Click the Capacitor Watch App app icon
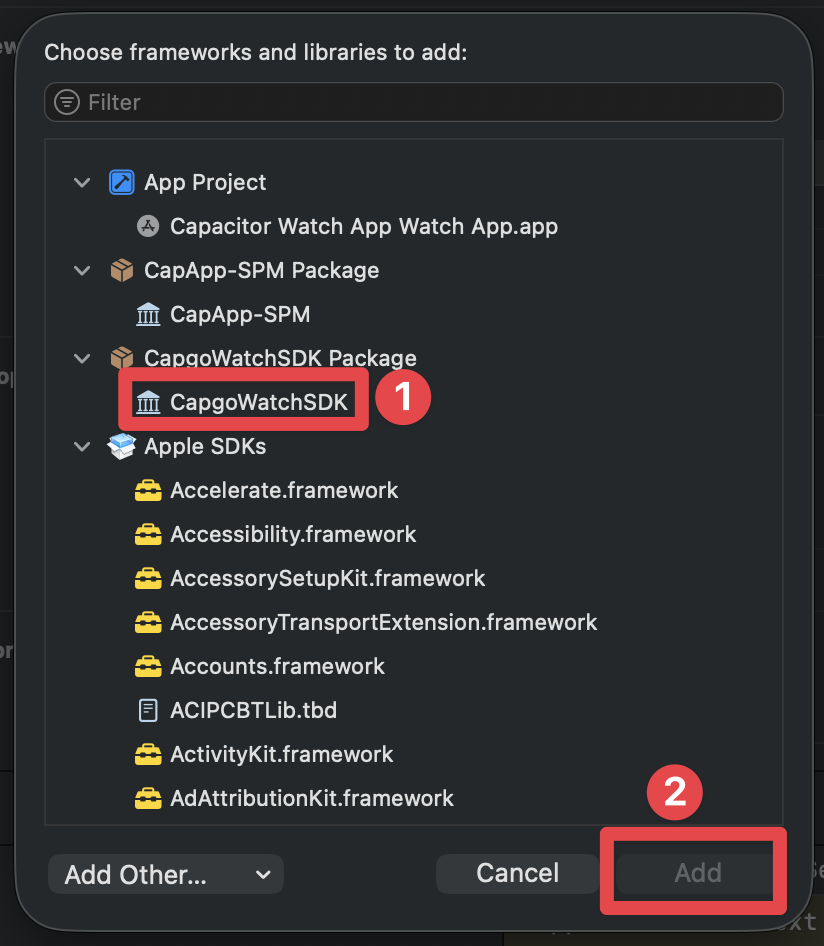This screenshot has height=946, width=824. click(148, 226)
